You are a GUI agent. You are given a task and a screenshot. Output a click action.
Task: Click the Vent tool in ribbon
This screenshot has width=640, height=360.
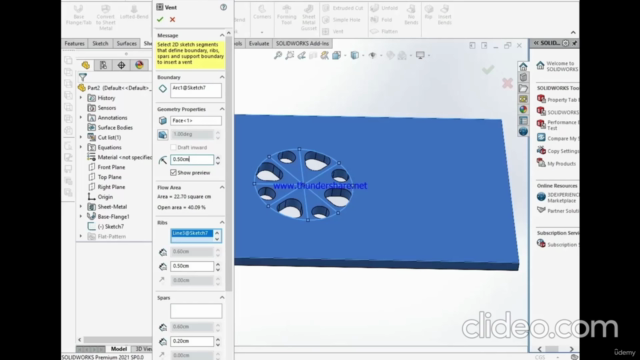pos(333,31)
